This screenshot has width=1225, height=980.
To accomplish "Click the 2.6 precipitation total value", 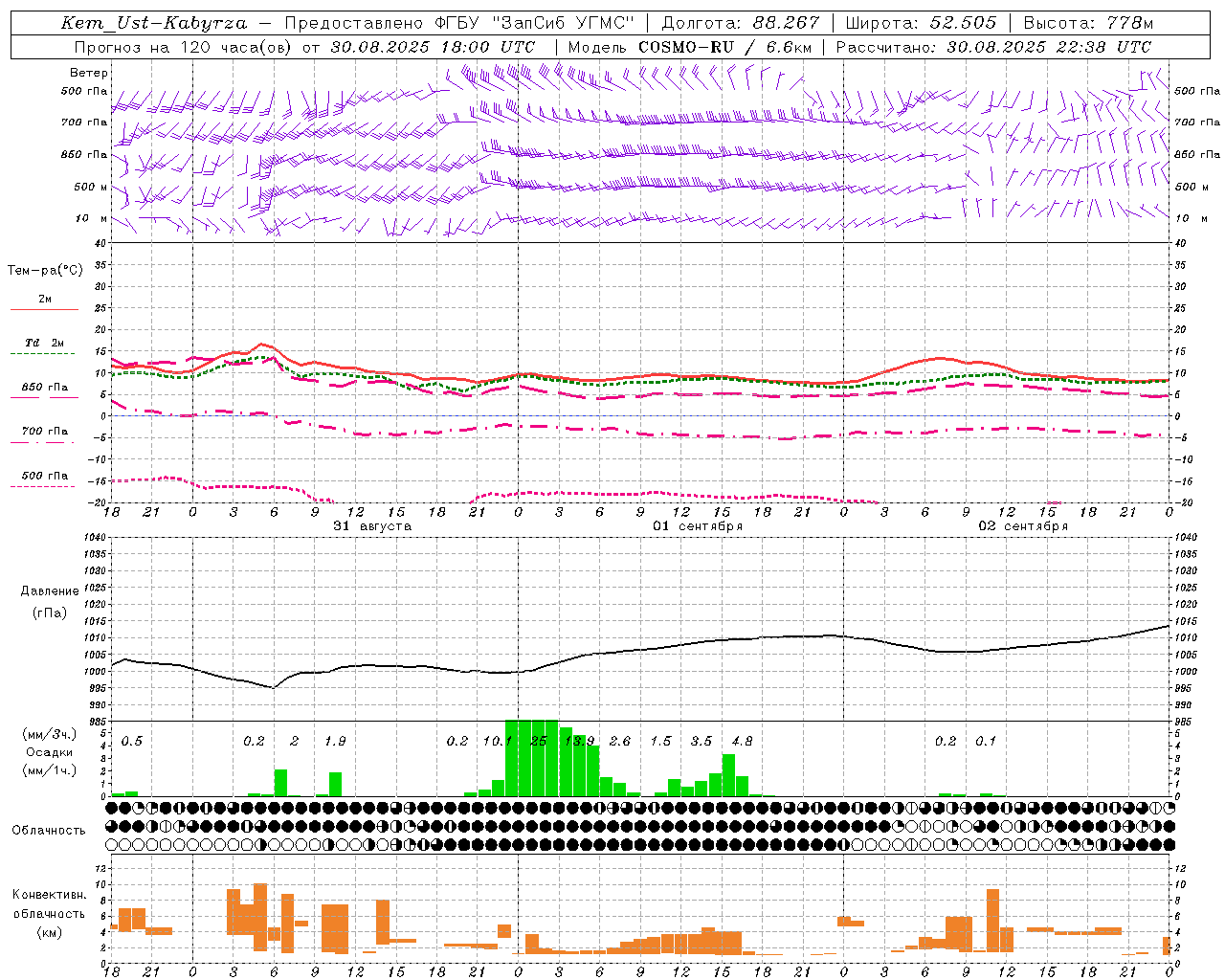I will point(620,741).
